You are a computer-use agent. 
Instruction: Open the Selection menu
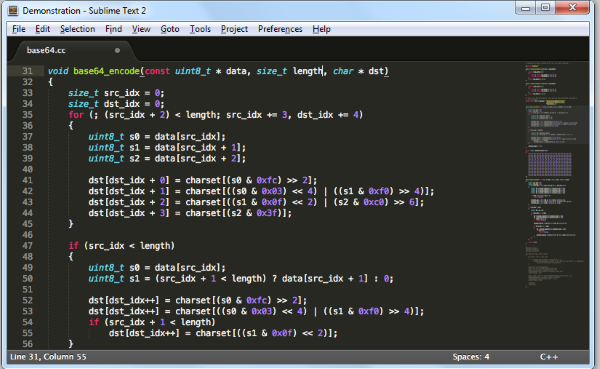[x=77, y=29]
